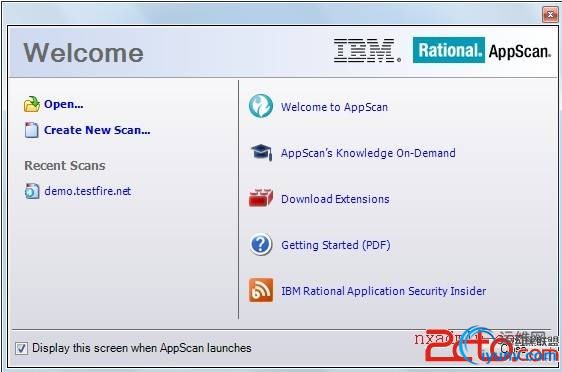Click the IBM logo in header
562x372 pixels.
tap(367, 51)
